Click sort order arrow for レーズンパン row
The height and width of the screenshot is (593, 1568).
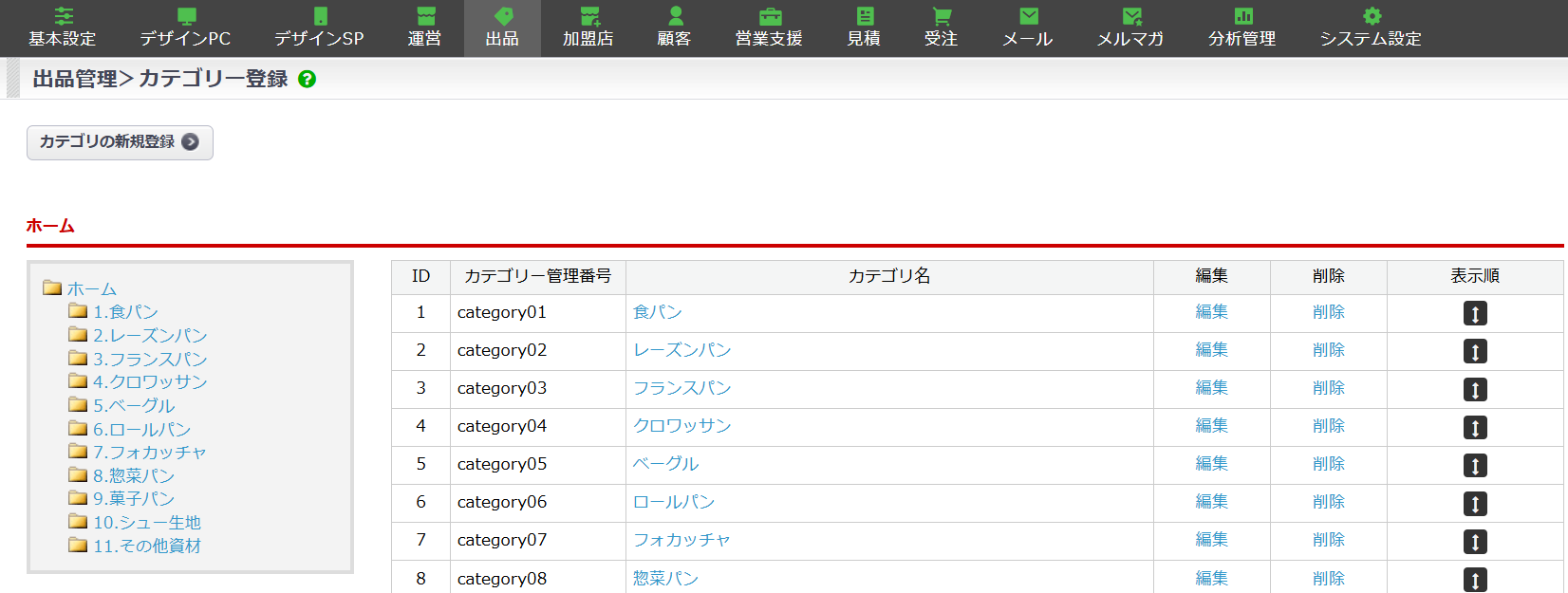[x=1475, y=351]
